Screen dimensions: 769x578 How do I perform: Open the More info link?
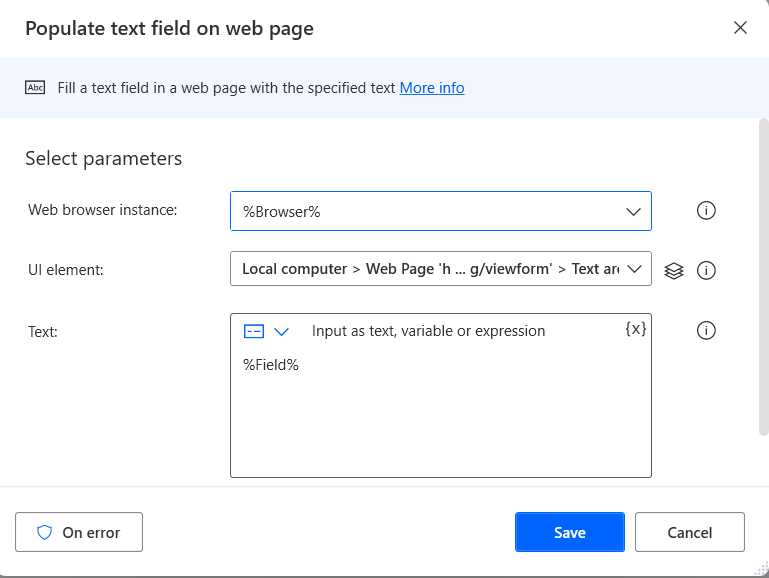432,88
